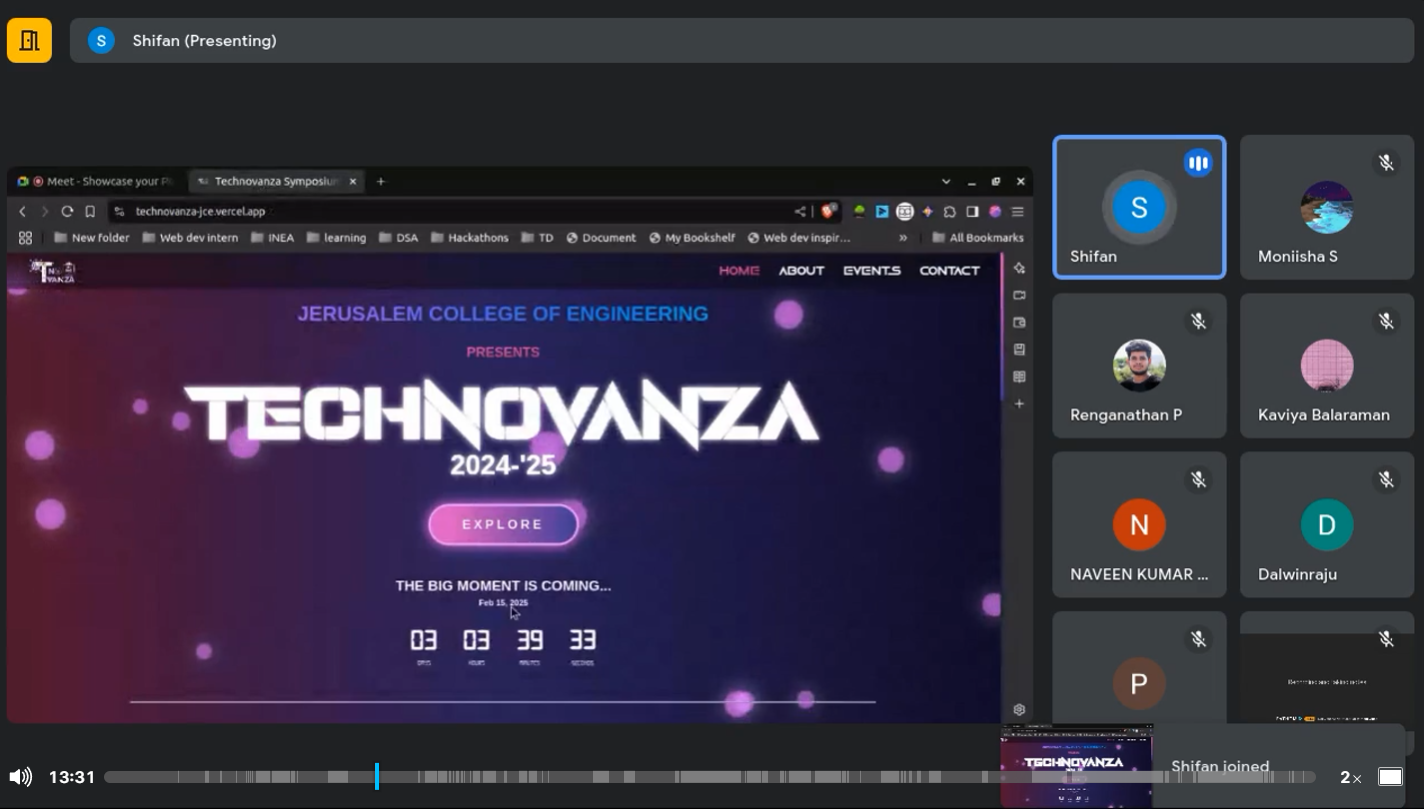Image resolution: width=1424 pixels, height=809 pixels.
Task: Open the My Bookshelf bookmark
Action: tap(692, 238)
